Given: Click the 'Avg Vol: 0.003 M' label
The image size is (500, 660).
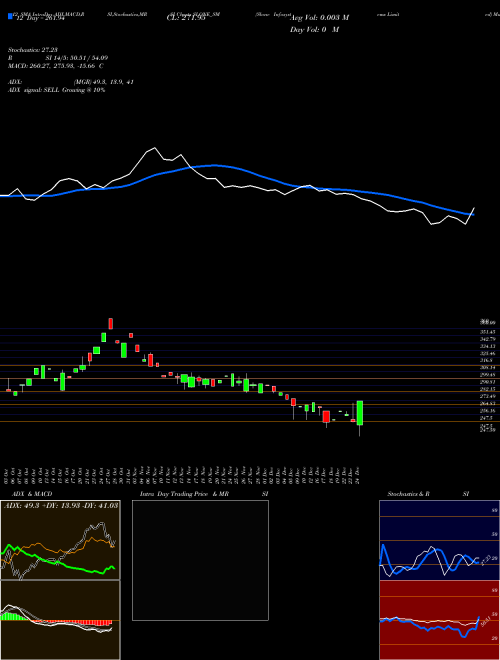Looking at the screenshot, I should point(319,18).
